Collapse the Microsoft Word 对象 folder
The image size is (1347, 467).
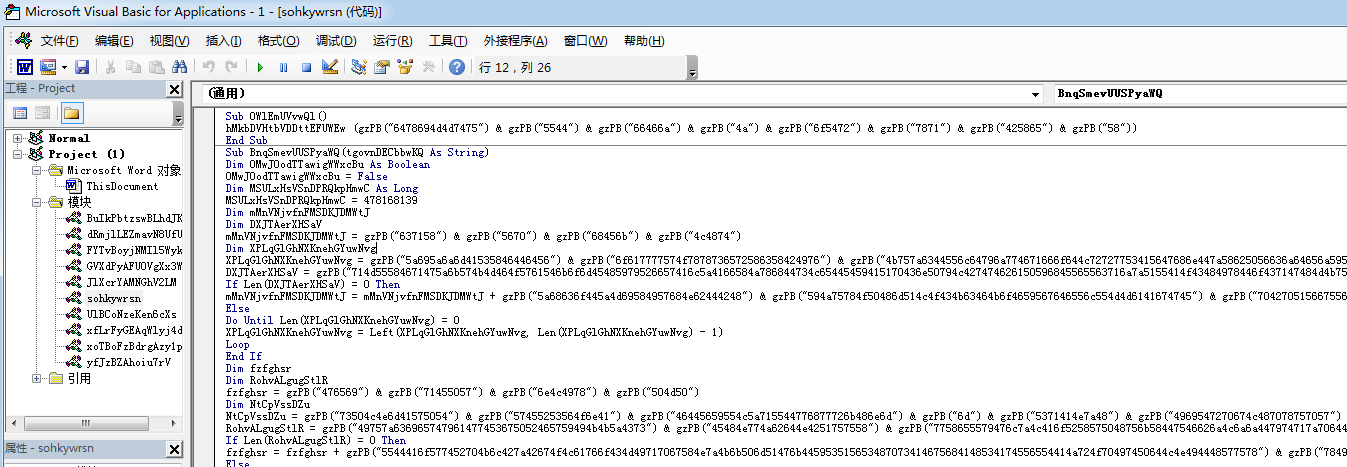(x=38, y=170)
